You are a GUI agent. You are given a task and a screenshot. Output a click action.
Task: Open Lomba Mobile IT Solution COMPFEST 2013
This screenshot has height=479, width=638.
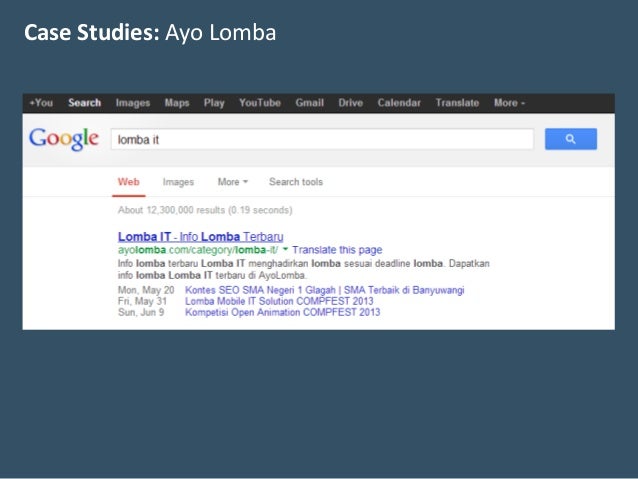(x=279, y=301)
